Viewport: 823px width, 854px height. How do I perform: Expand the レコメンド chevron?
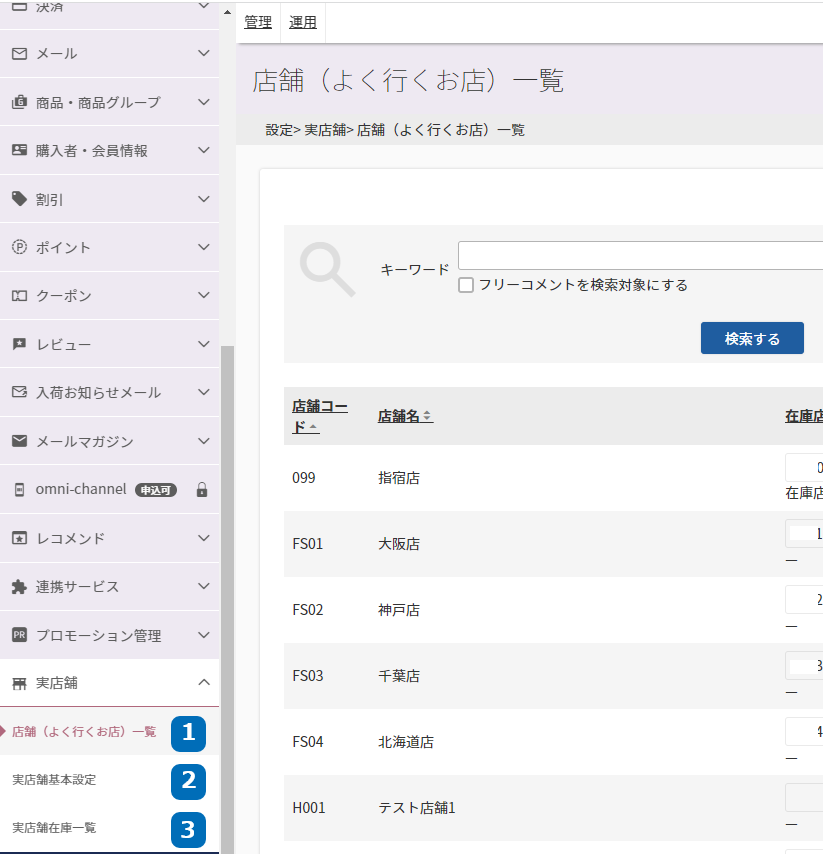(x=204, y=538)
